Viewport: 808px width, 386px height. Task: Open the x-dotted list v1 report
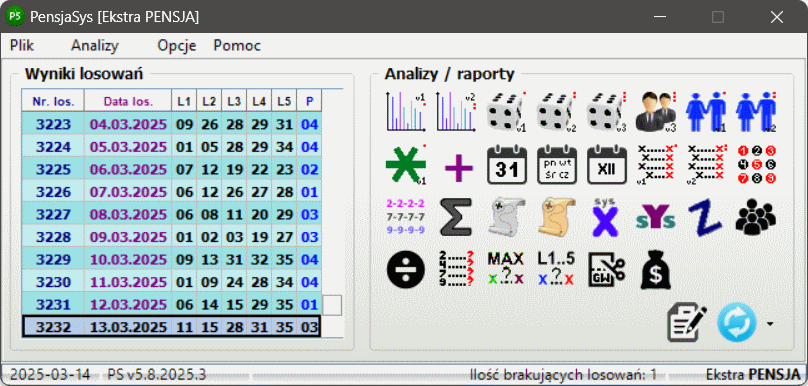656,165
